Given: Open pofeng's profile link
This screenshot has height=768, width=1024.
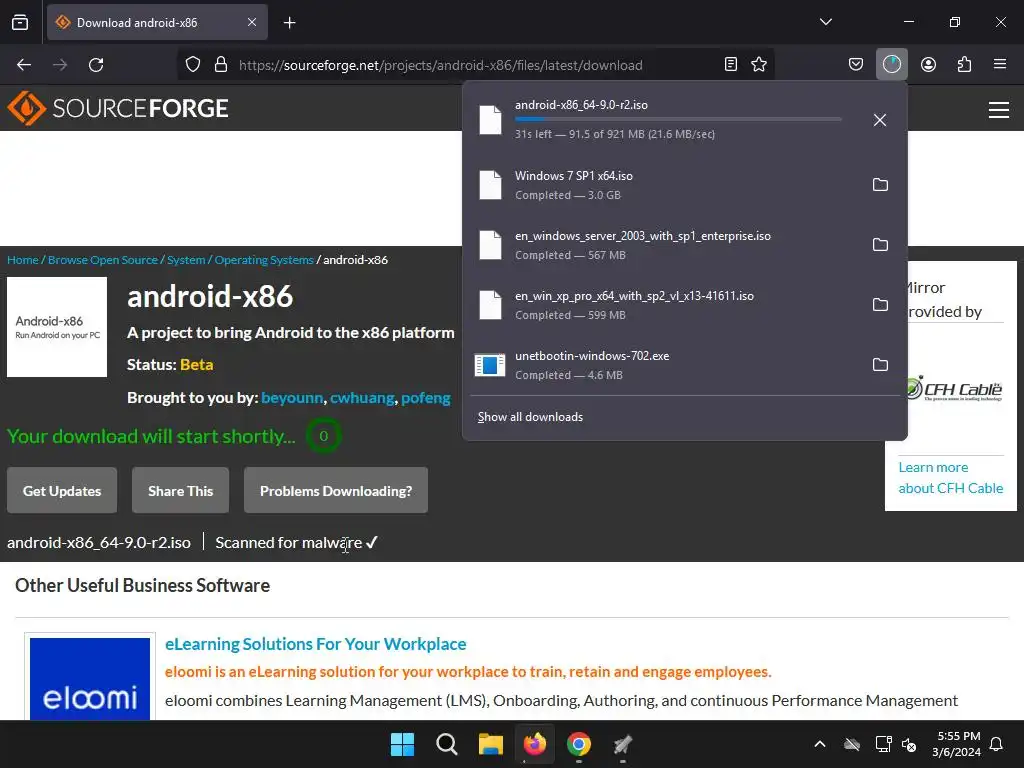Looking at the screenshot, I should [x=426, y=398].
